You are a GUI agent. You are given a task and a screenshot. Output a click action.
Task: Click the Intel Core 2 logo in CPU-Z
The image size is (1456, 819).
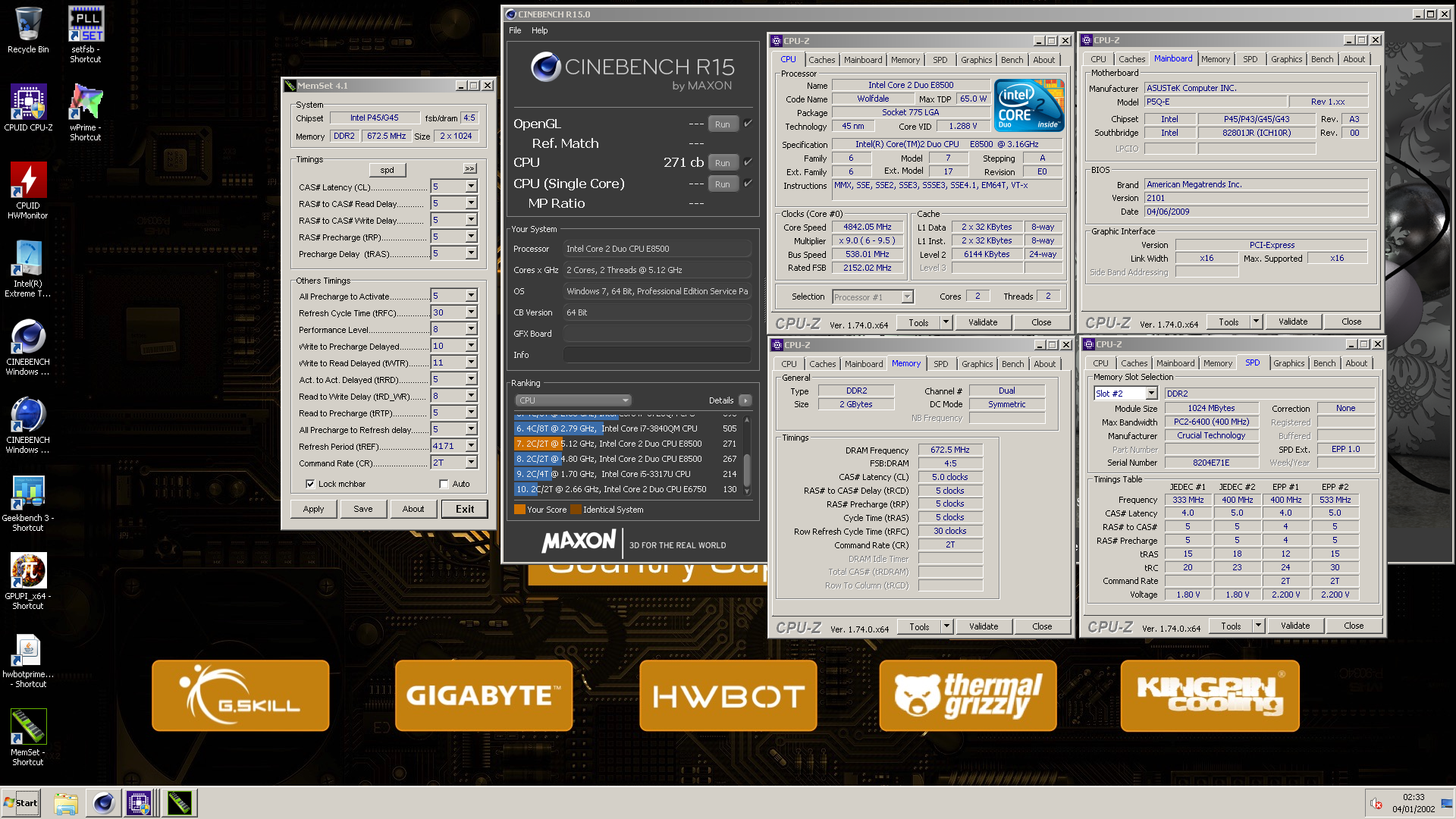tap(1029, 105)
